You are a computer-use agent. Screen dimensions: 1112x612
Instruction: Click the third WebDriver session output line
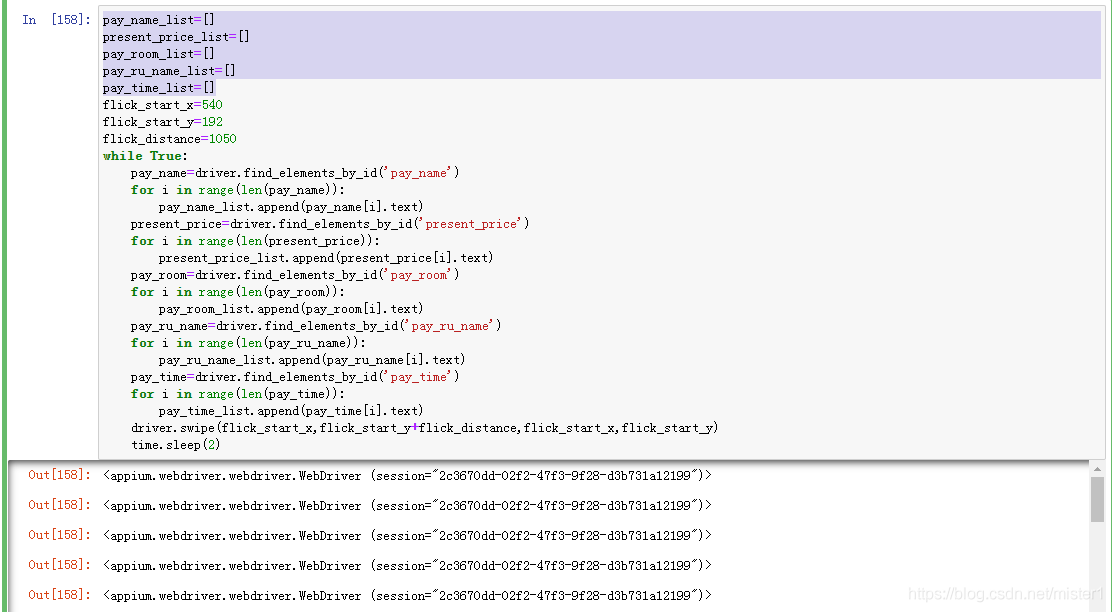407,535
